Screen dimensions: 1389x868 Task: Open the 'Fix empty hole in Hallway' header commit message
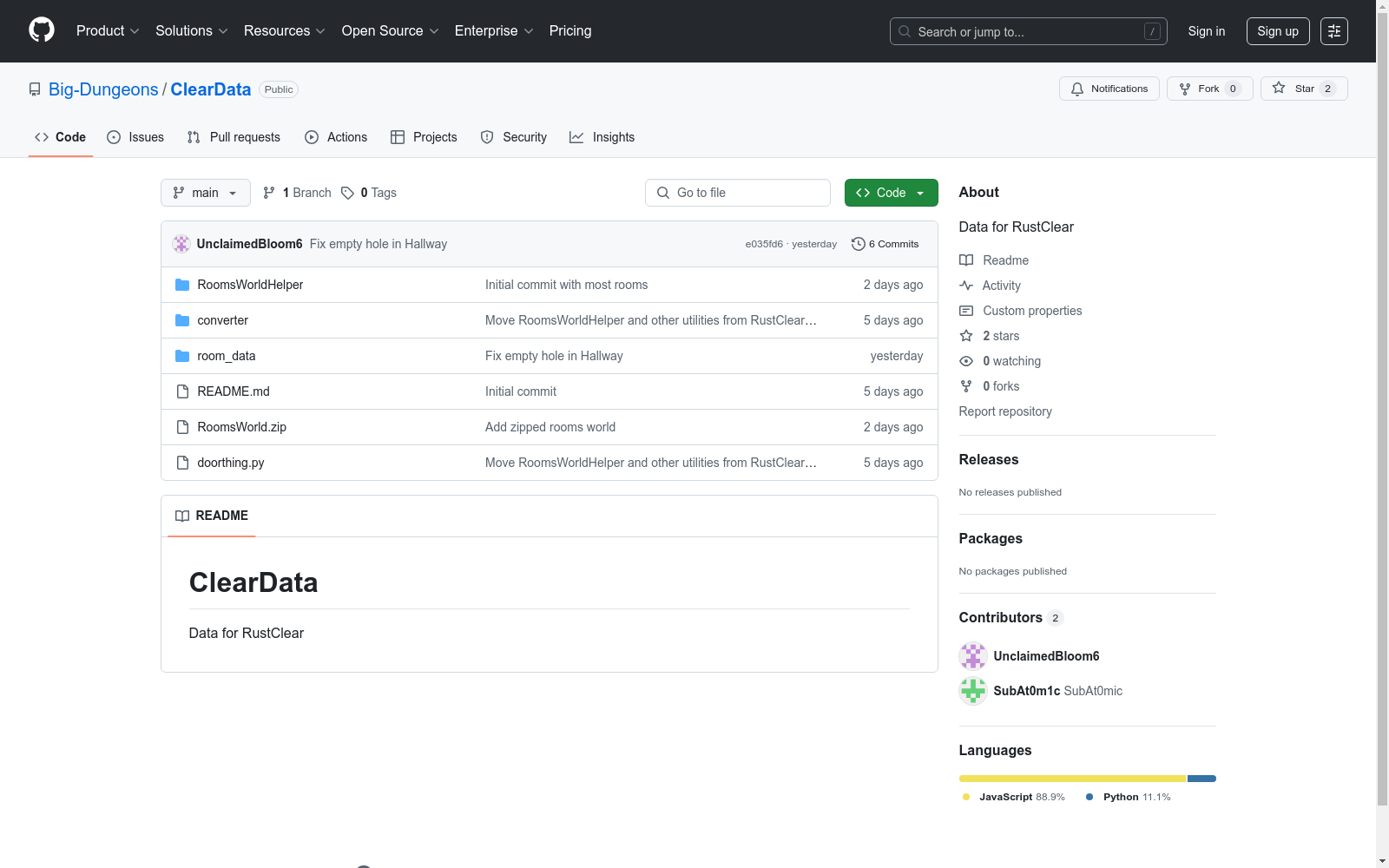(x=379, y=244)
